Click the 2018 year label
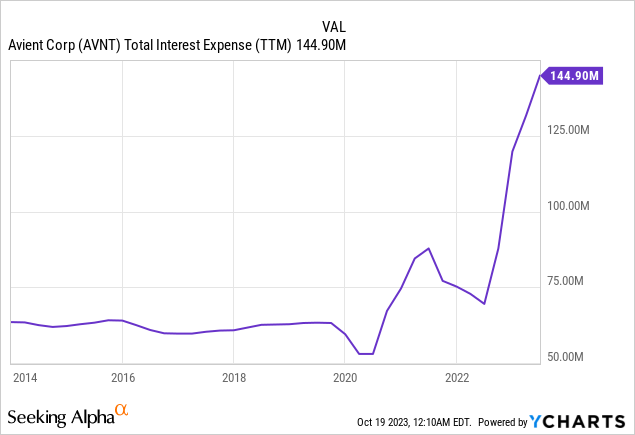 233,377
